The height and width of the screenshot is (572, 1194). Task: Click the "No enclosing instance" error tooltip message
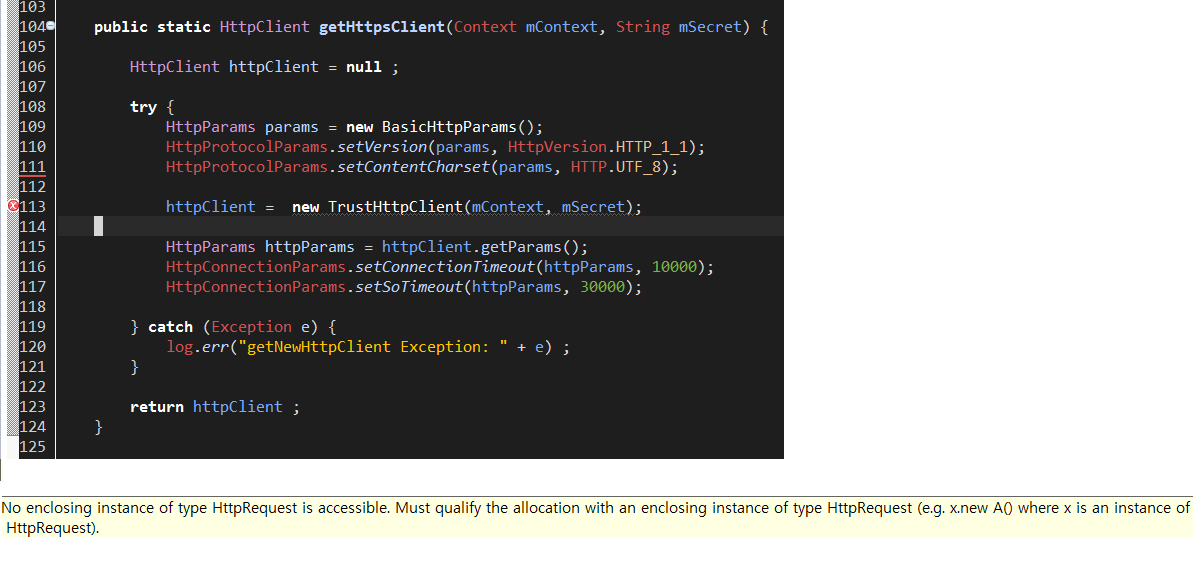click(596, 517)
